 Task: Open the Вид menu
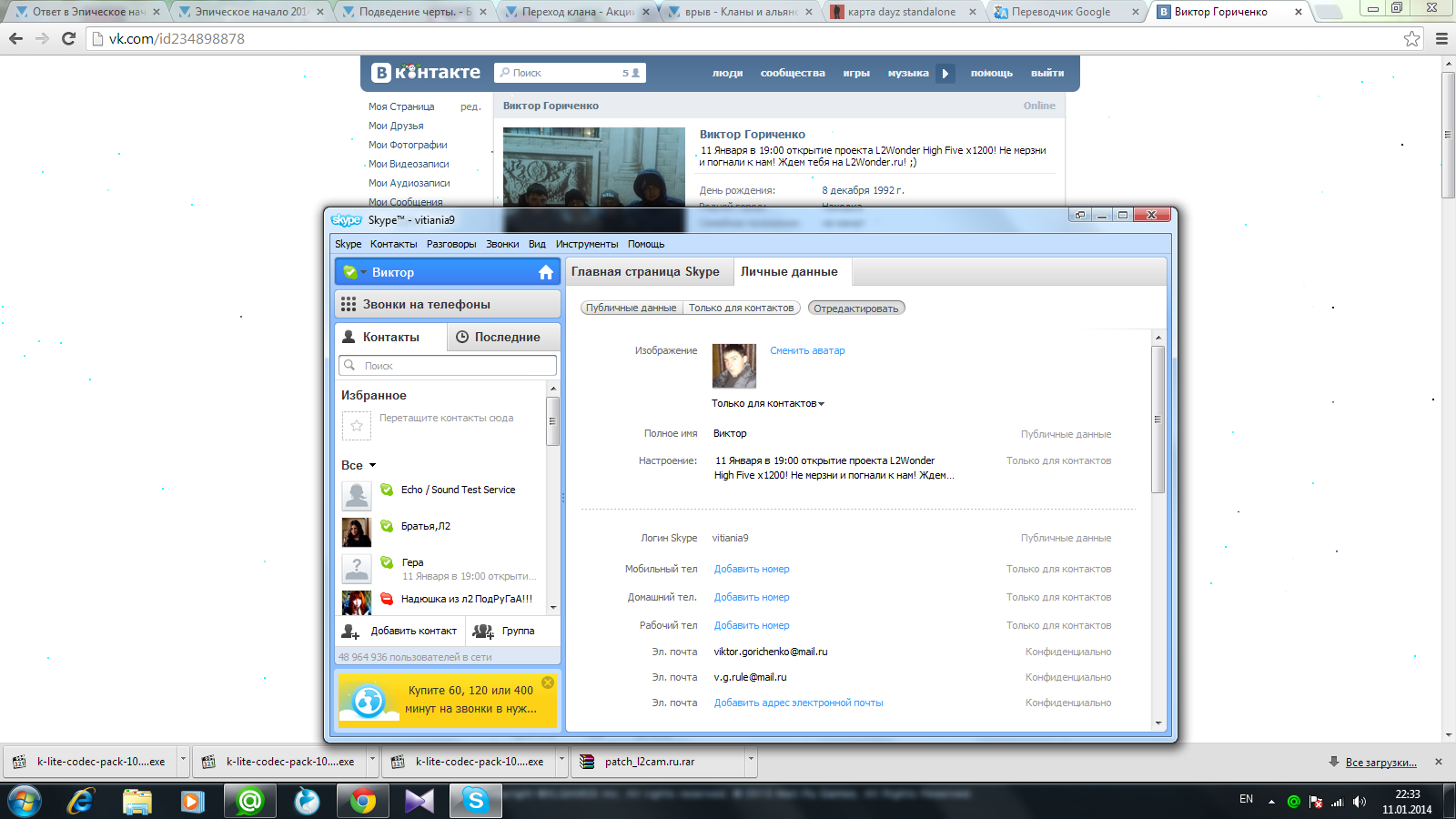pos(537,244)
